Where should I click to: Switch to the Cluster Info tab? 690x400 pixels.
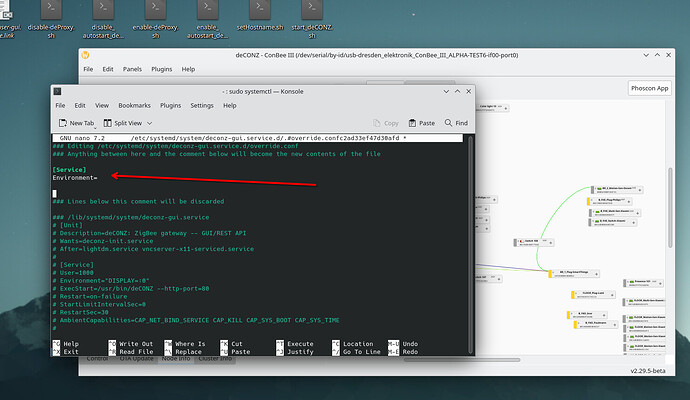[215, 359]
